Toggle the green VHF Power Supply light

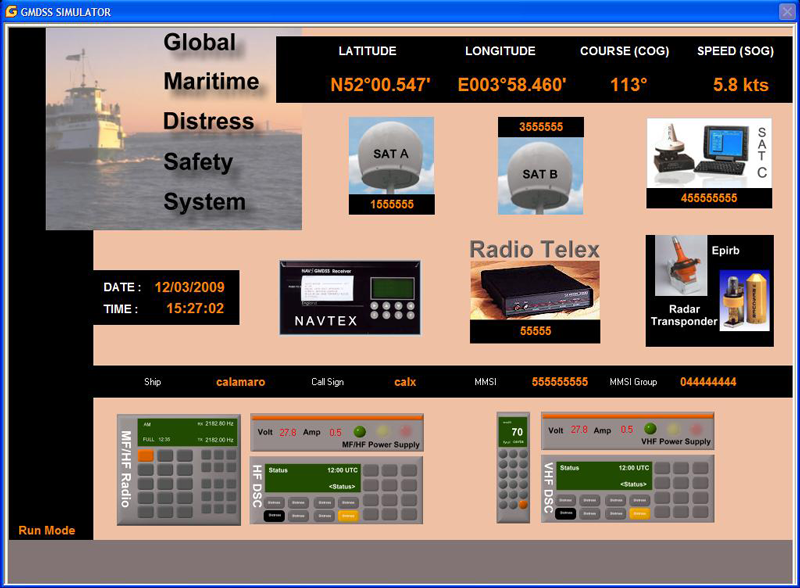point(651,429)
